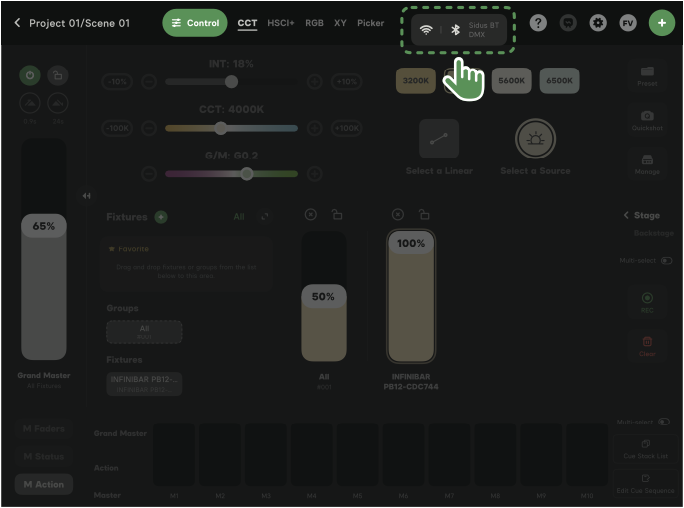Click minus icon next to INT slider

(149, 82)
